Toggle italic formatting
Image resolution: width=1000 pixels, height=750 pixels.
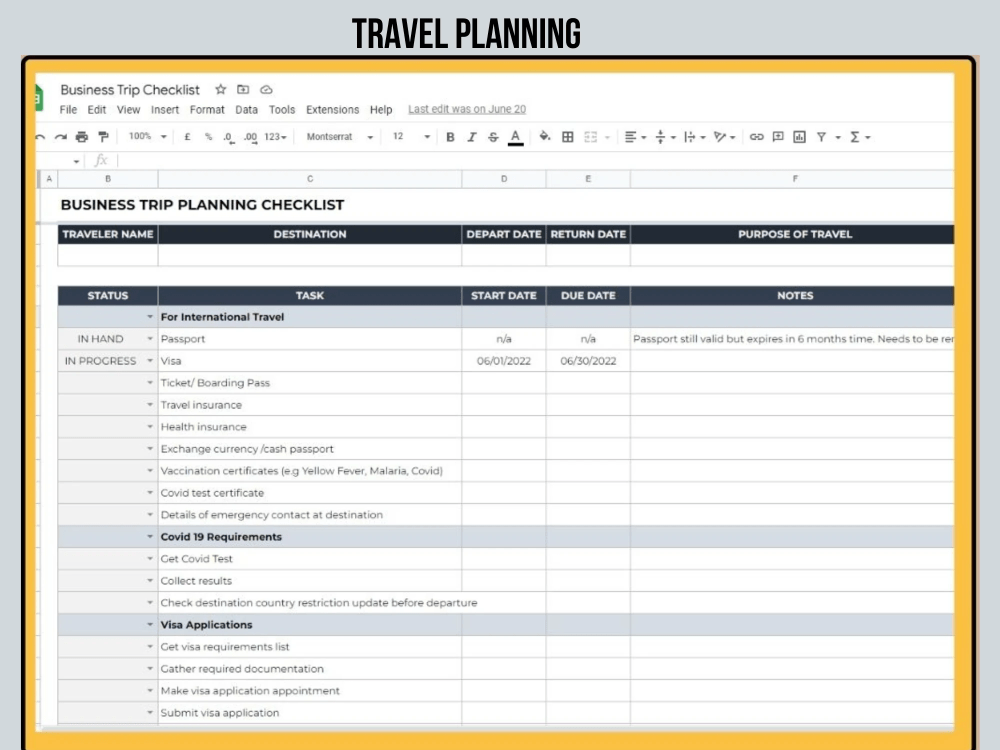pyautogui.click(x=472, y=136)
